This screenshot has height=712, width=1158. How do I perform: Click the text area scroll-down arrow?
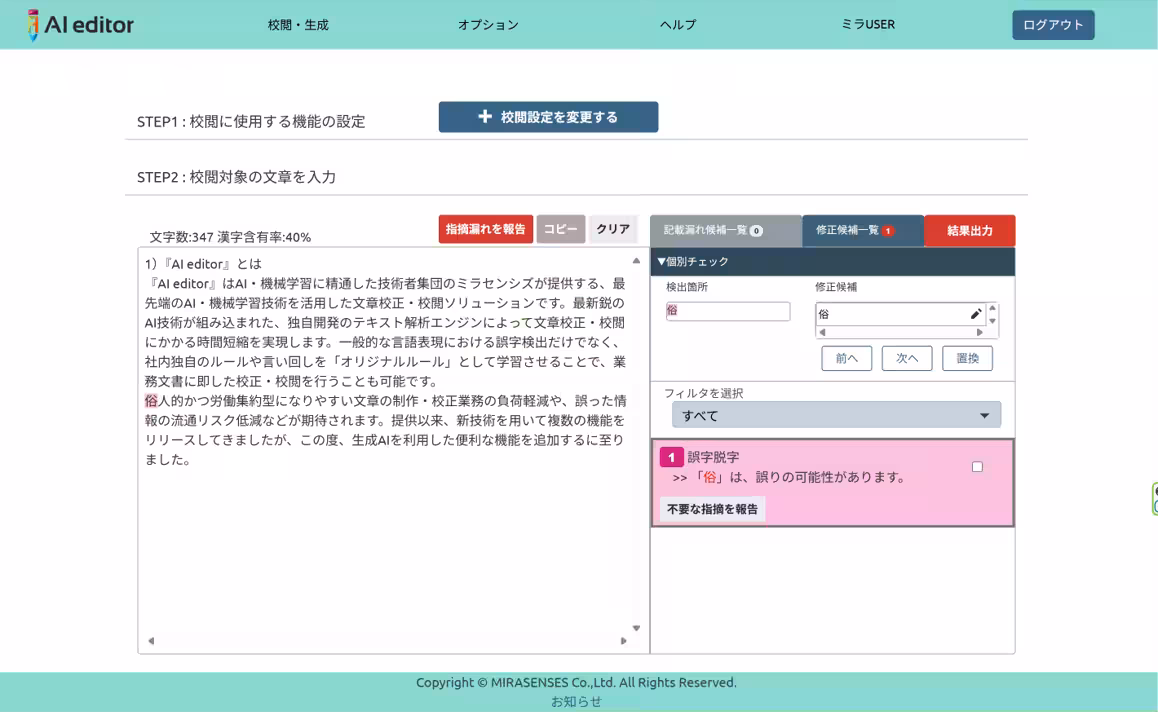[636, 628]
